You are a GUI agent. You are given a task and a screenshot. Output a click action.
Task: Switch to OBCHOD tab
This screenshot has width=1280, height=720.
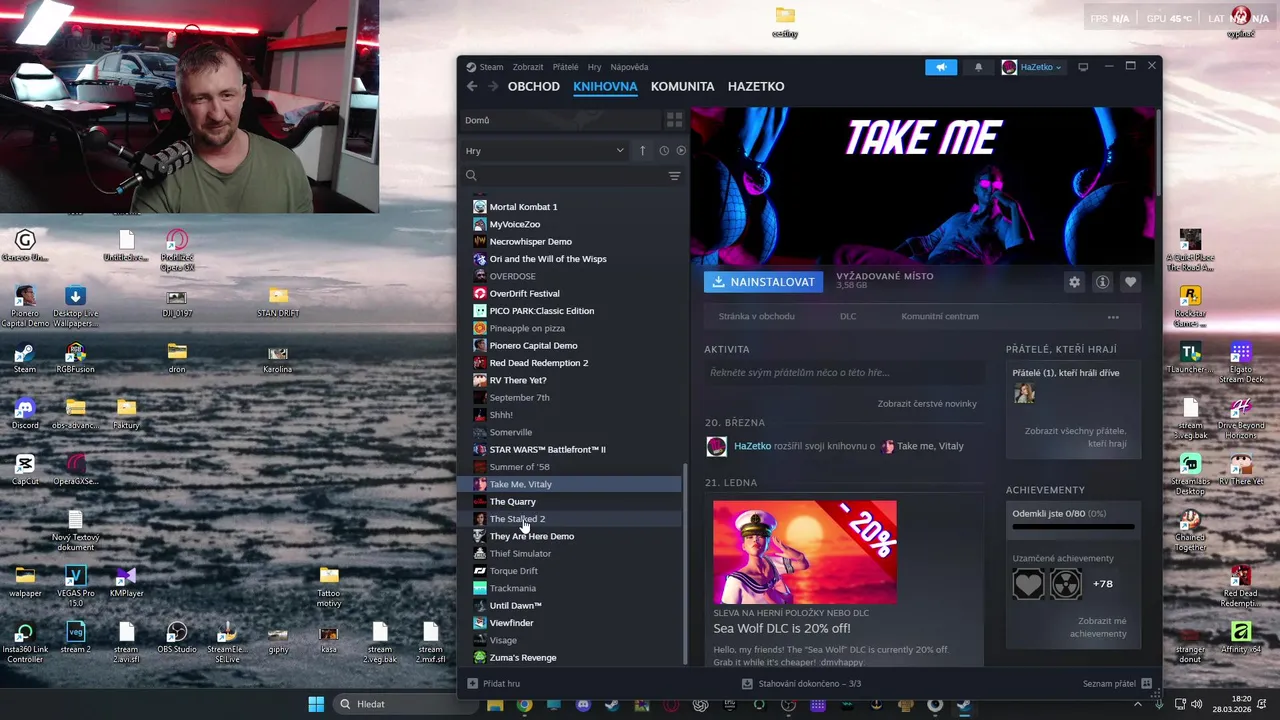(x=533, y=86)
